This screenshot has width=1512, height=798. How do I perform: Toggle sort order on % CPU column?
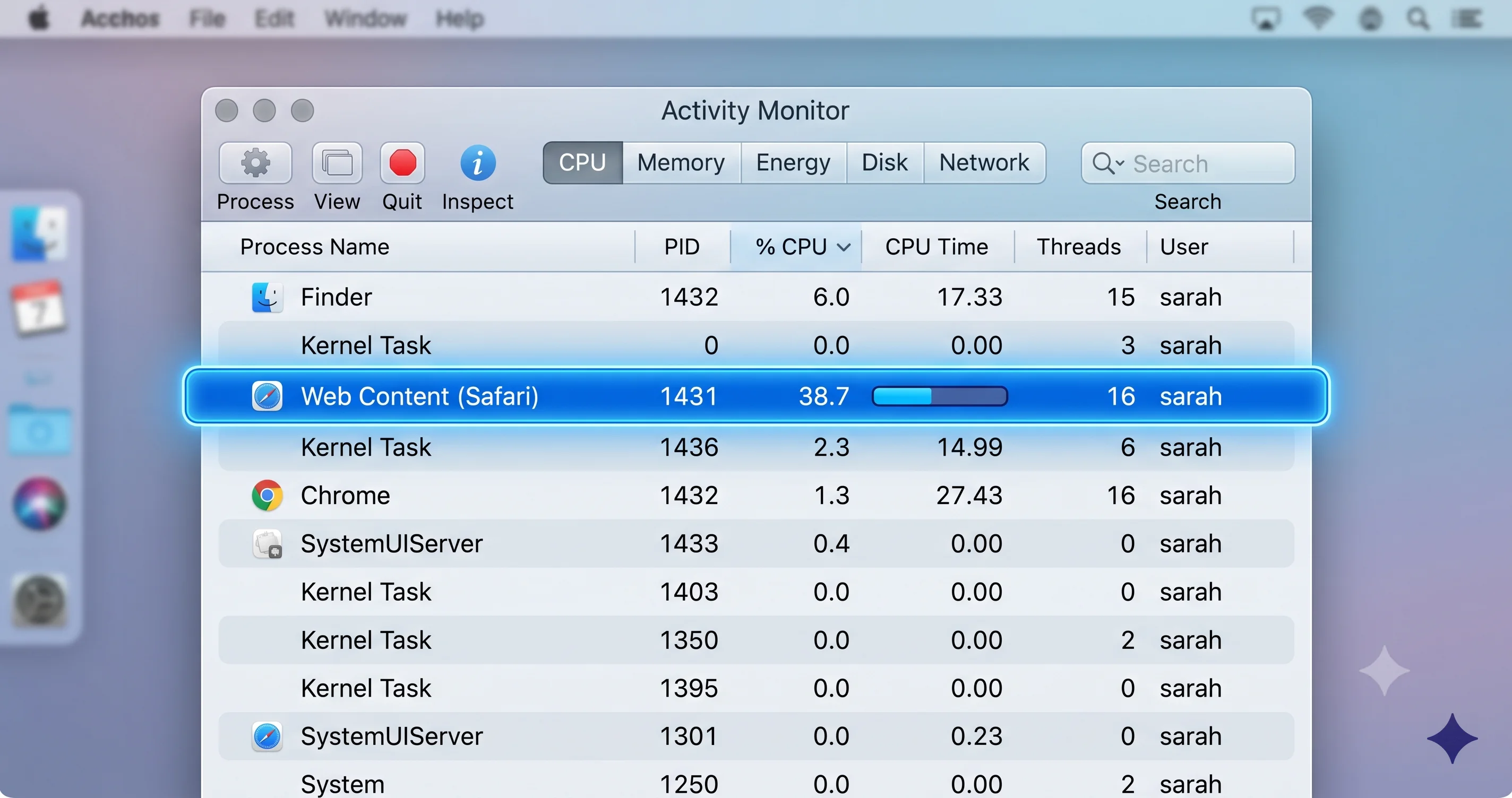796,247
